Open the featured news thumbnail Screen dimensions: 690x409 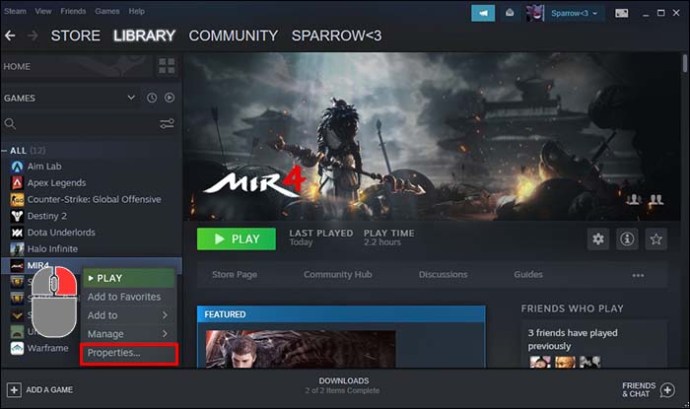pos(301,349)
